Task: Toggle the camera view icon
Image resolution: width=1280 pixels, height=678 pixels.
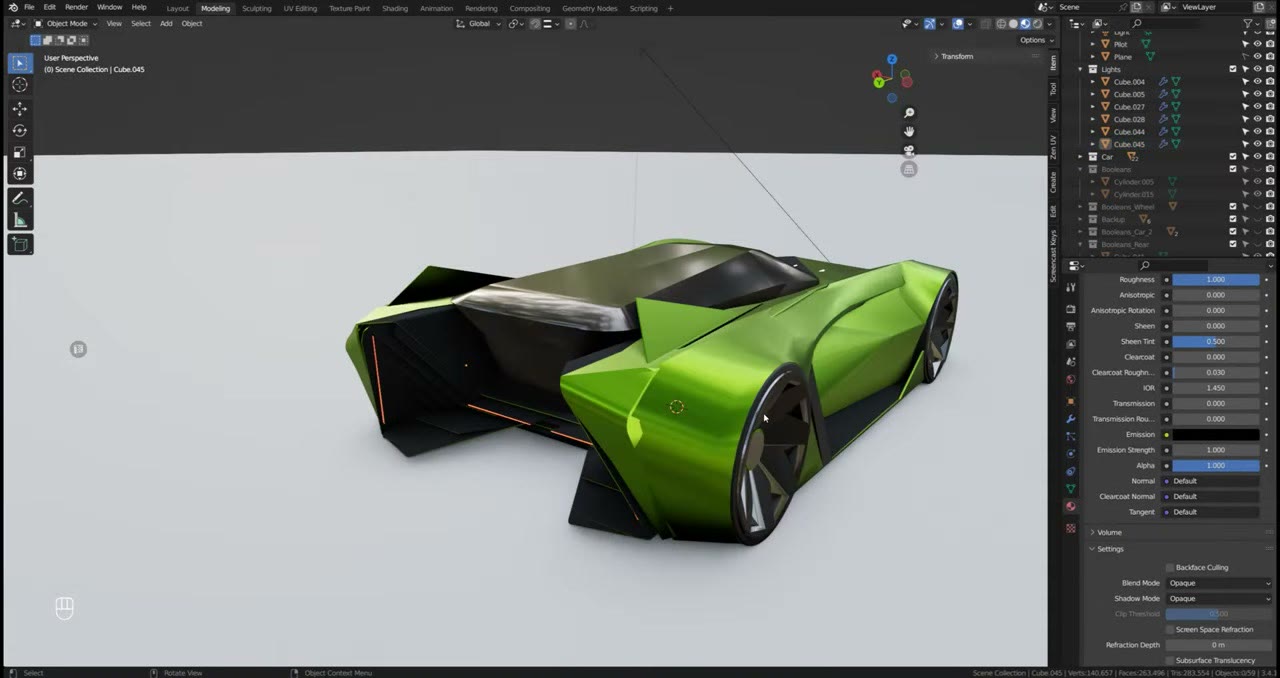Action: pyautogui.click(x=909, y=151)
